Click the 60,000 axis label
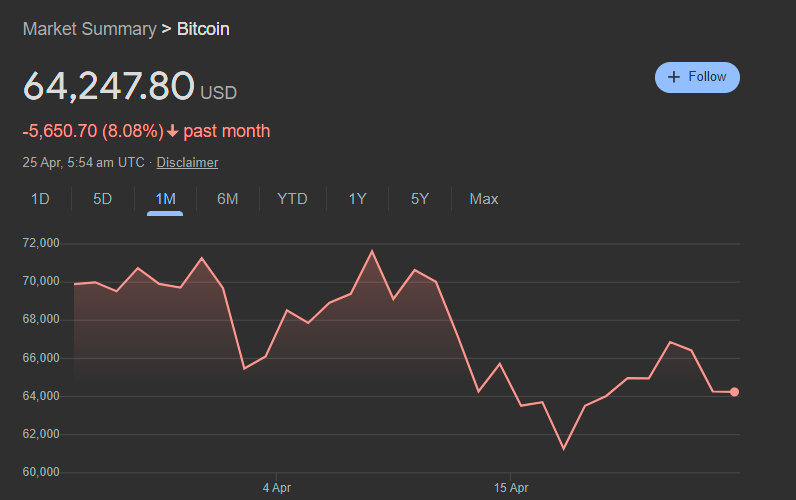This screenshot has height=500, width=796. 41,472
